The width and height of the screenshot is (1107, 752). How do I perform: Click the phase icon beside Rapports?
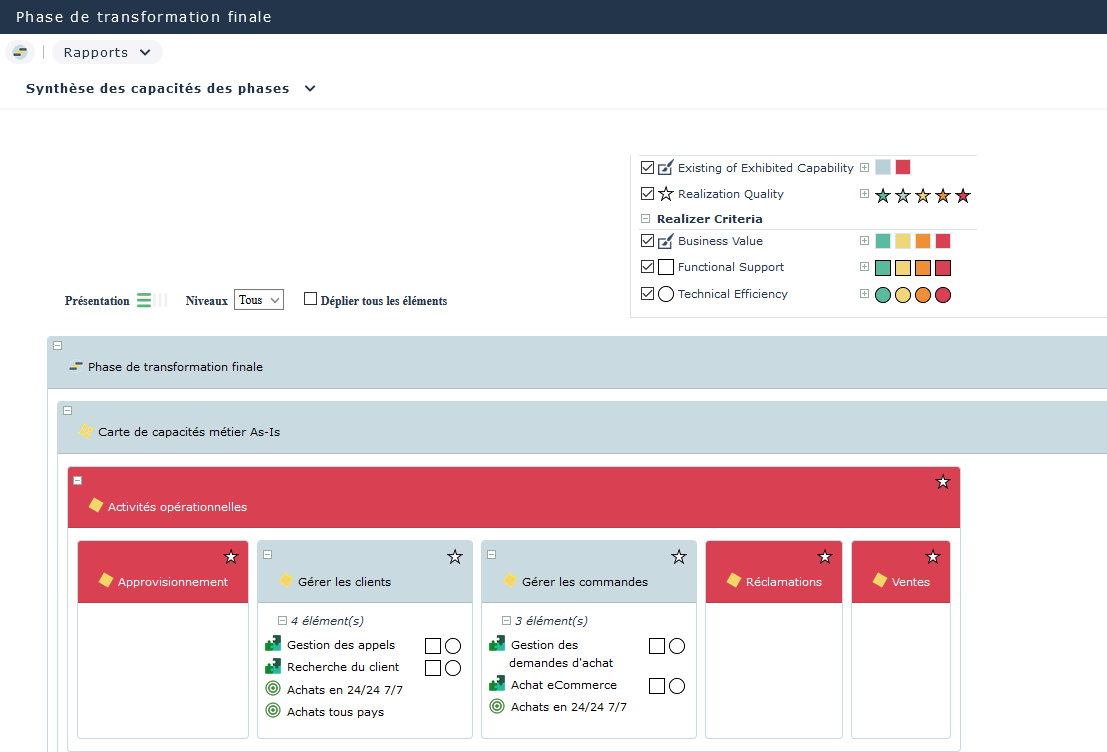(x=20, y=52)
